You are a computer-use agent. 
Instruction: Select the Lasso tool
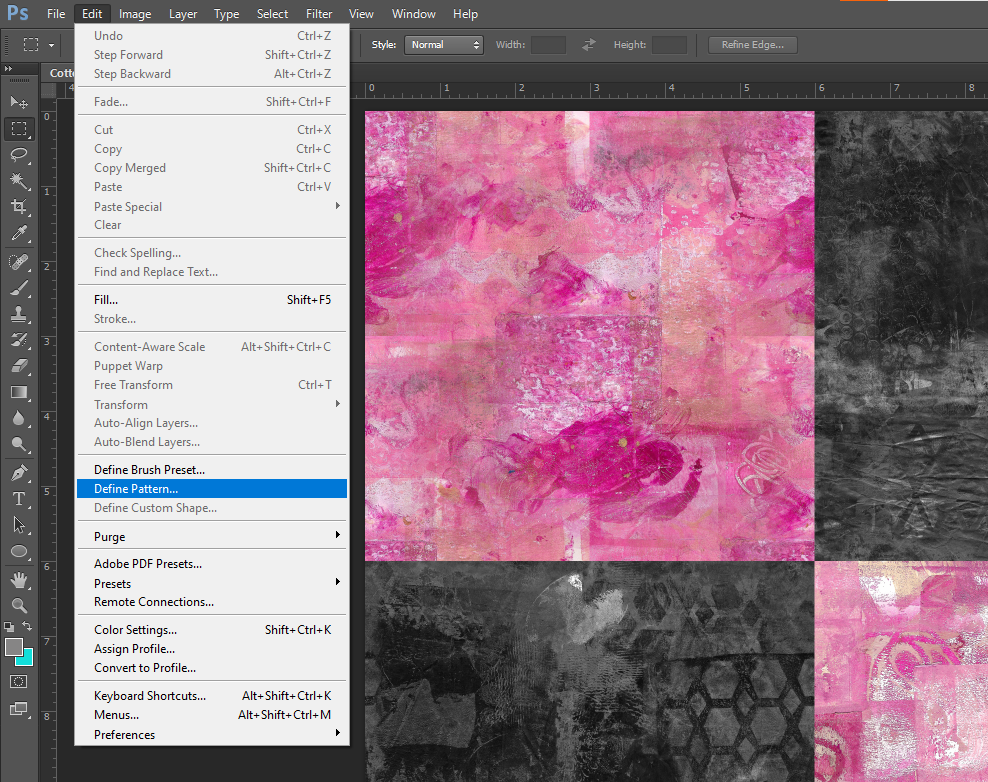click(19, 154)
